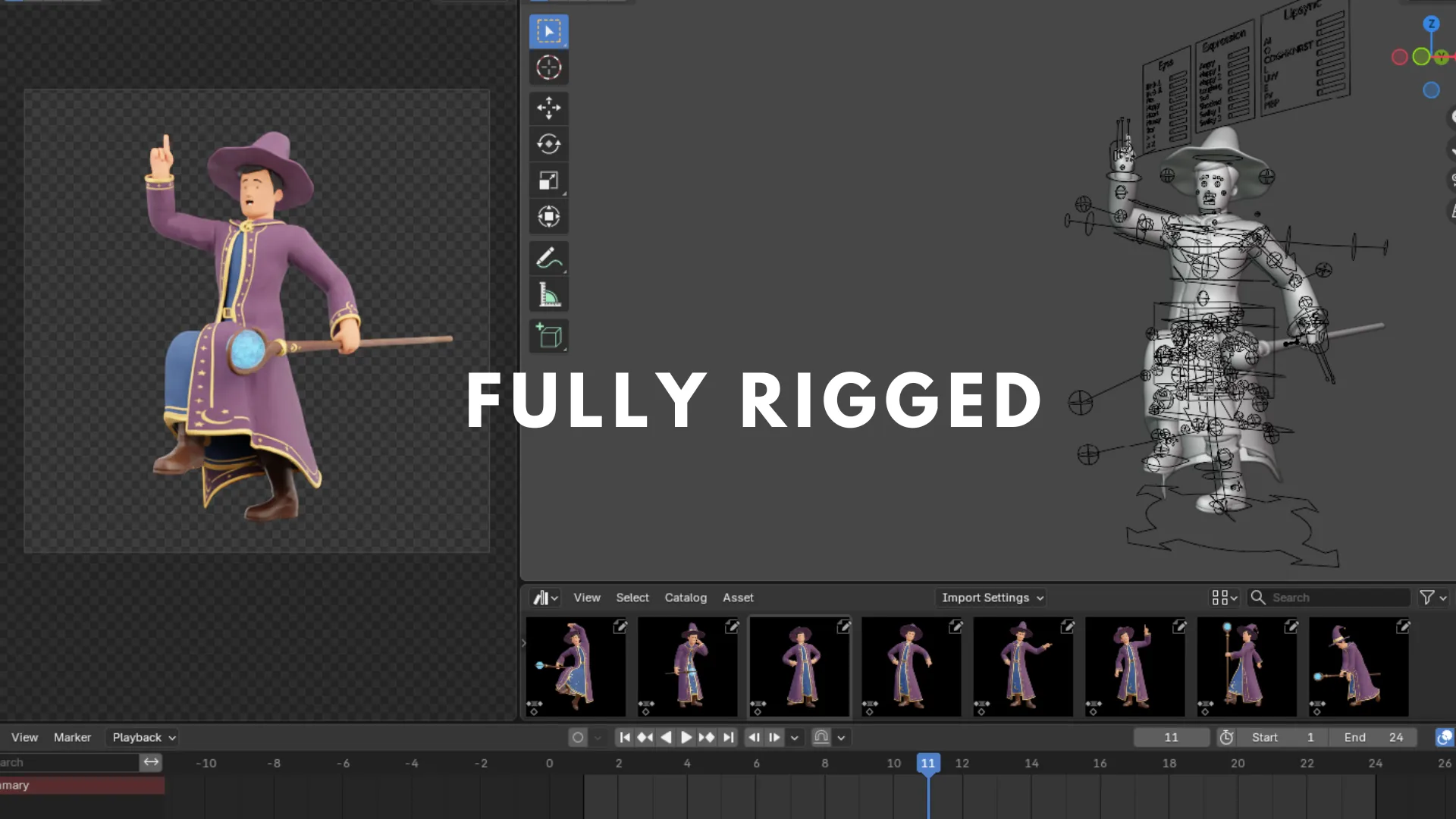Click the asset browser Search field
This screenshot has width=1456, height=819.
coord(1329,598)
